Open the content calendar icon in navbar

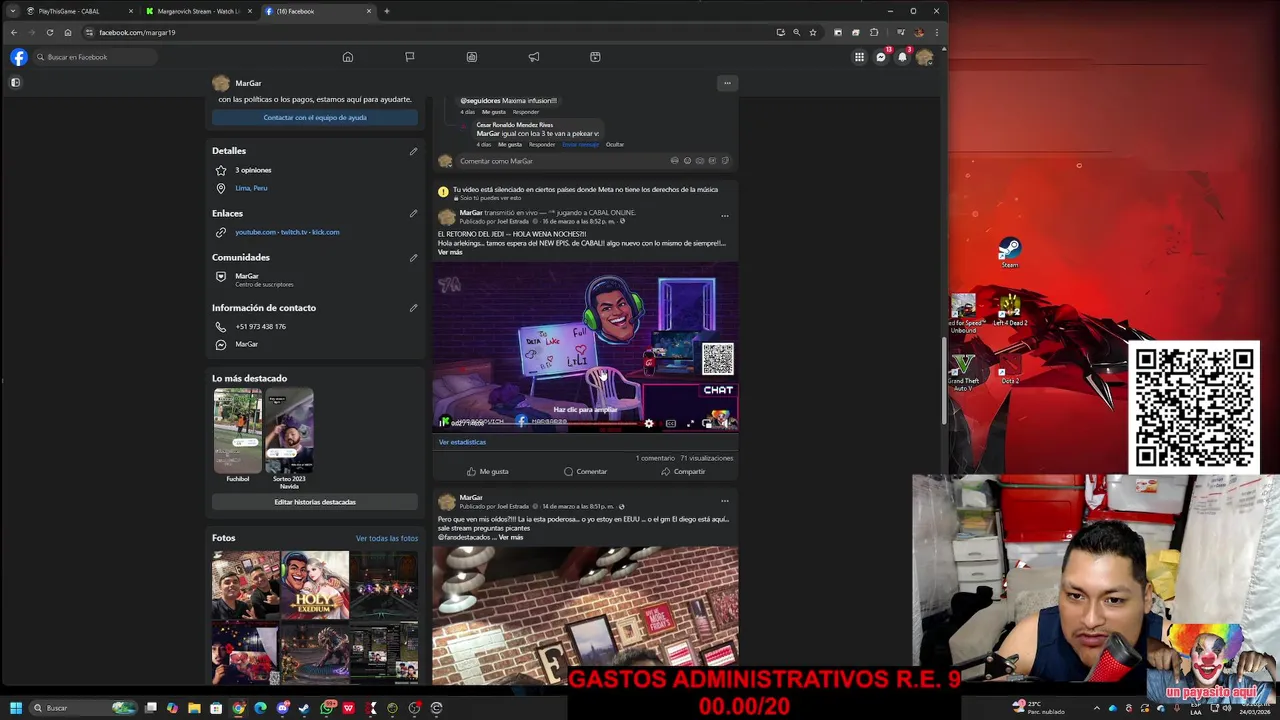tap(595, 57)
